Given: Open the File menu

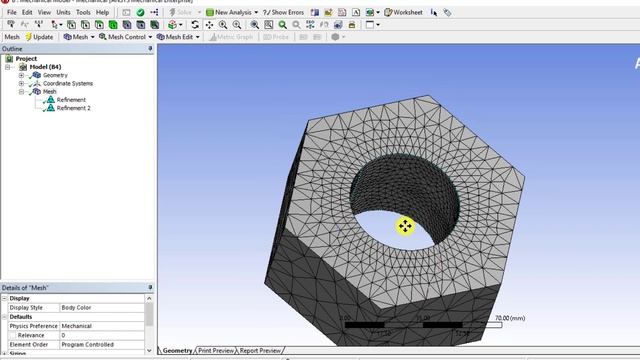Looking at the screenshot, I should tap(12, 12).
